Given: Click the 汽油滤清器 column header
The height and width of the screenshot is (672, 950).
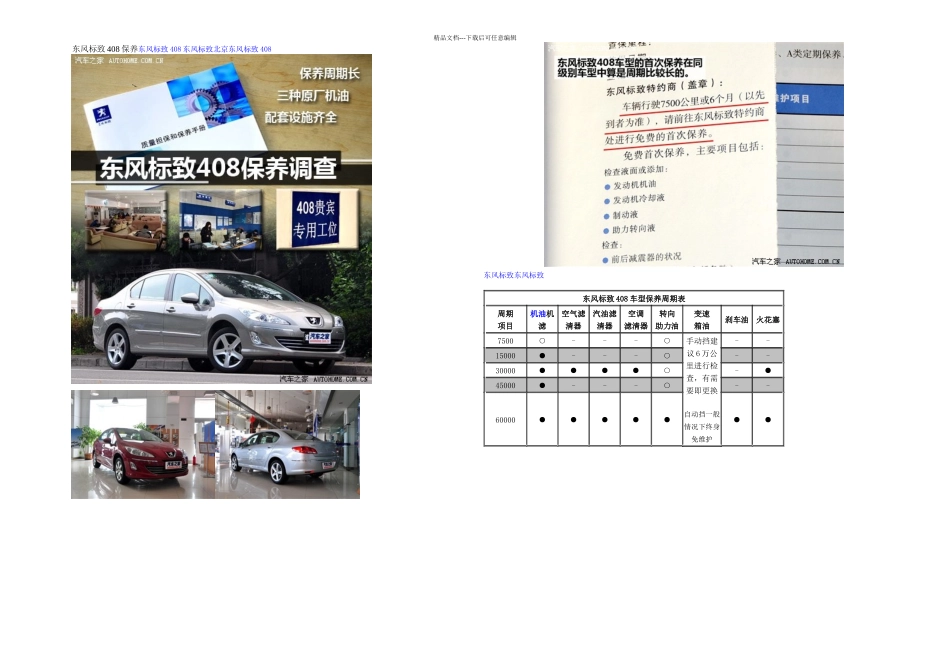Looking at the screenshot, I should pyautogui.click(x=604, y=320).
